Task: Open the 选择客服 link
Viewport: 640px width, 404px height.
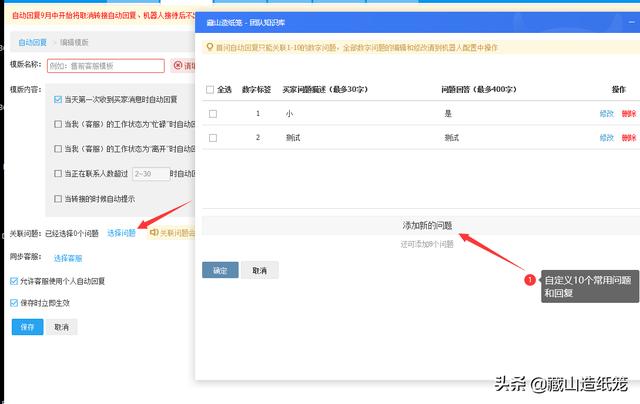Action: (68, 258)
